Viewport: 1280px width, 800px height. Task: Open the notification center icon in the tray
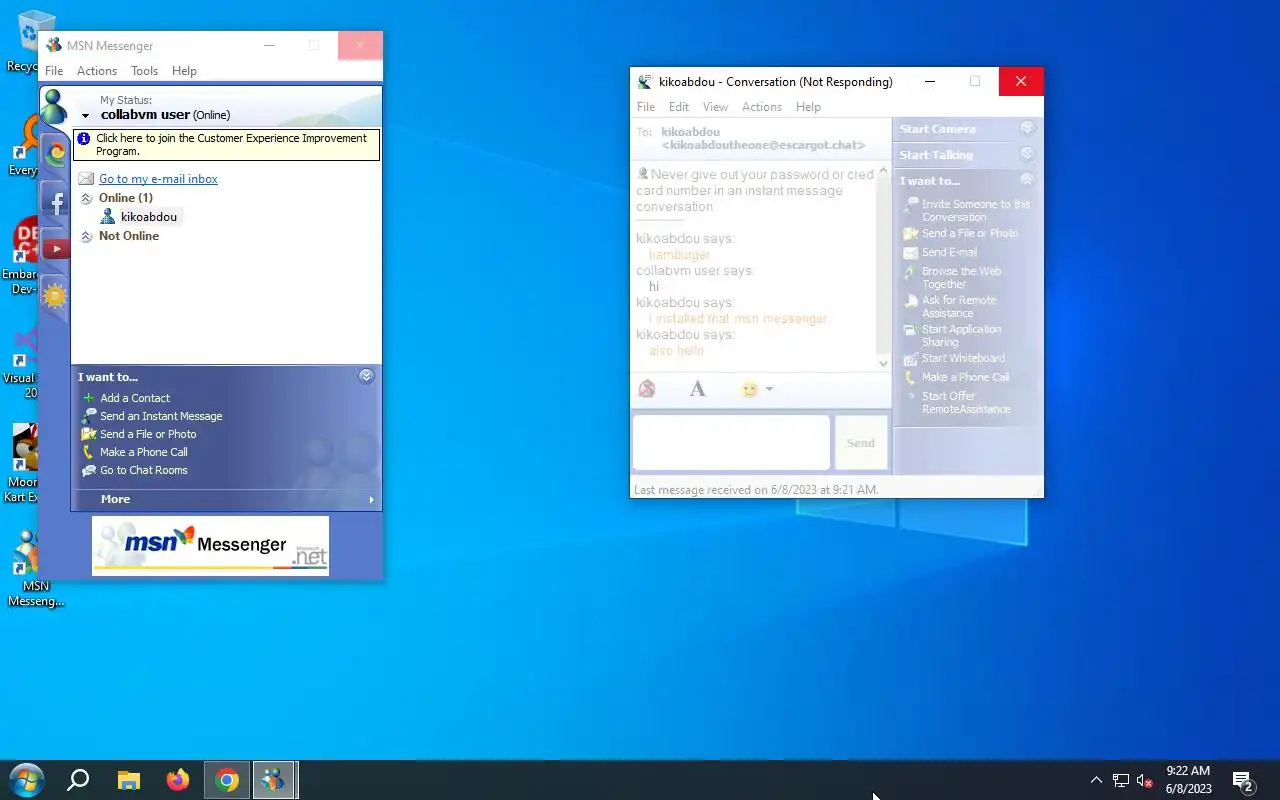coord(1243,781)
